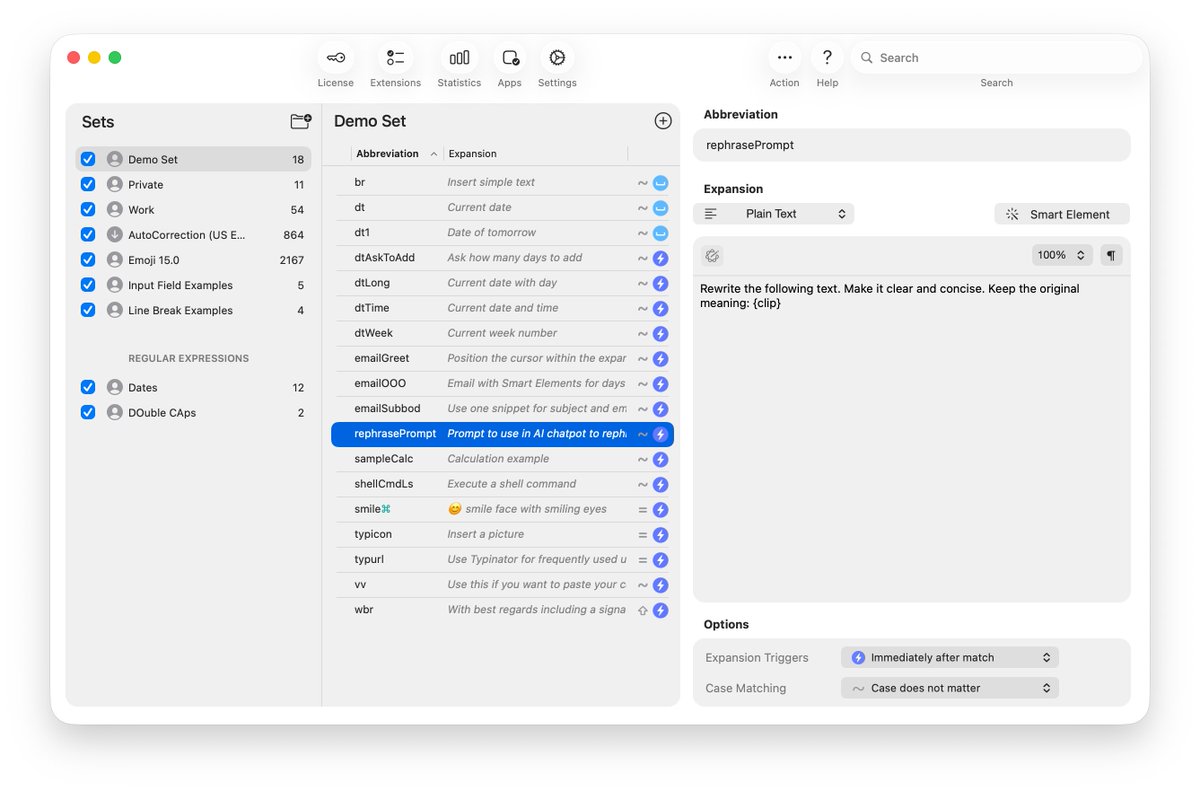
Task: Select the DOuble CAps set row
Action: 194,412
